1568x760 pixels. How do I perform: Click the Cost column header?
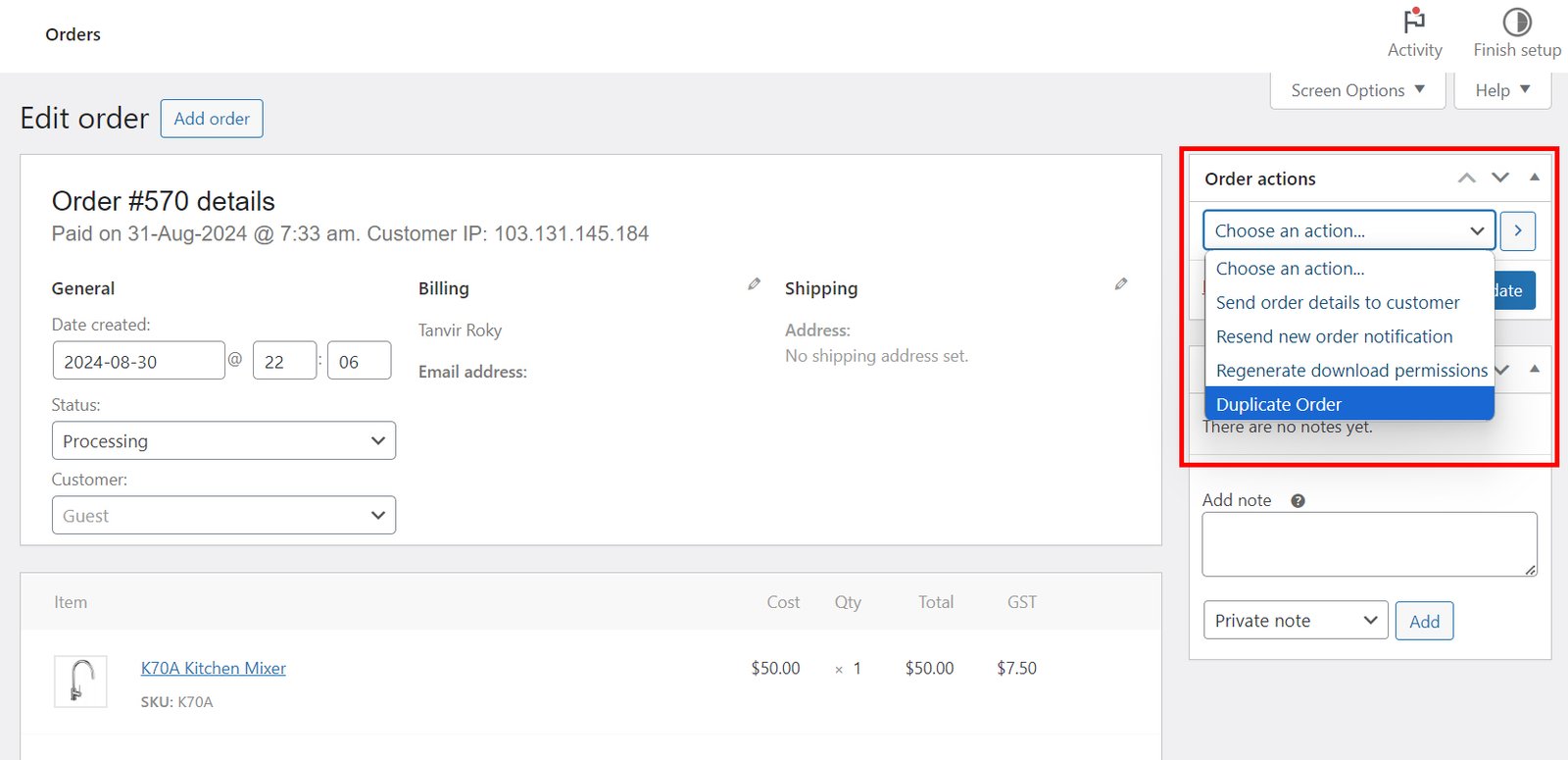tap(783, 602)
